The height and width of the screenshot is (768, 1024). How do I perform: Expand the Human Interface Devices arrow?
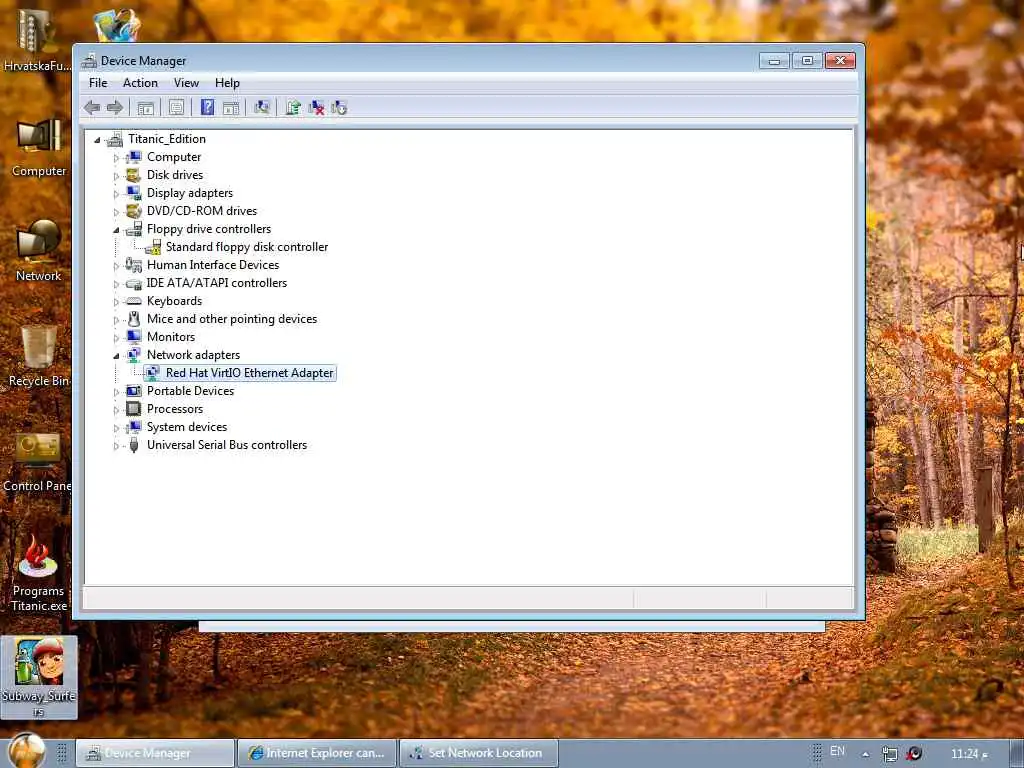point(116,266)
